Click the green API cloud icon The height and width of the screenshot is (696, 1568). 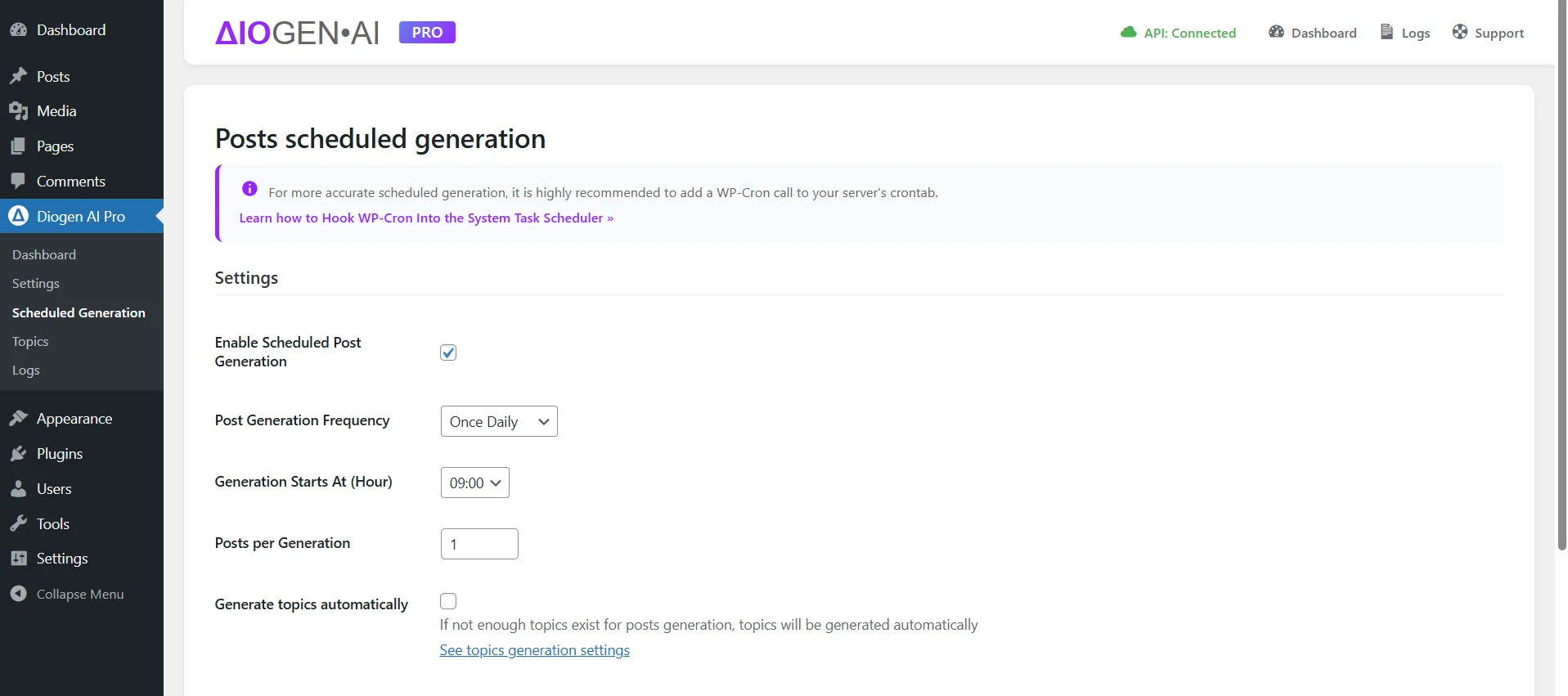click(1129, 33)
